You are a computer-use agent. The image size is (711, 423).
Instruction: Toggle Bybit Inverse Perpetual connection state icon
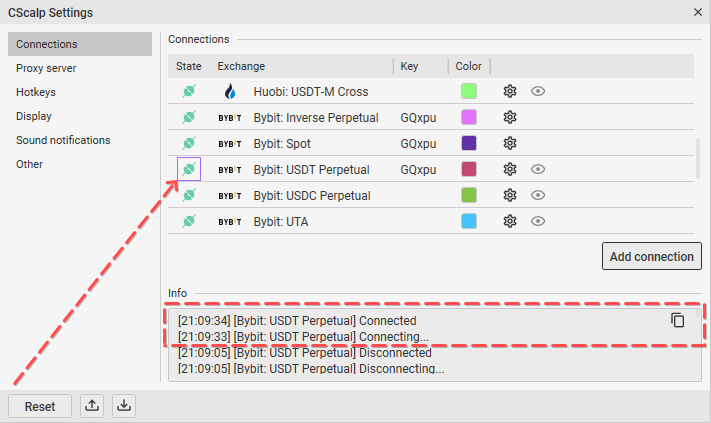[x=189, y=117]
